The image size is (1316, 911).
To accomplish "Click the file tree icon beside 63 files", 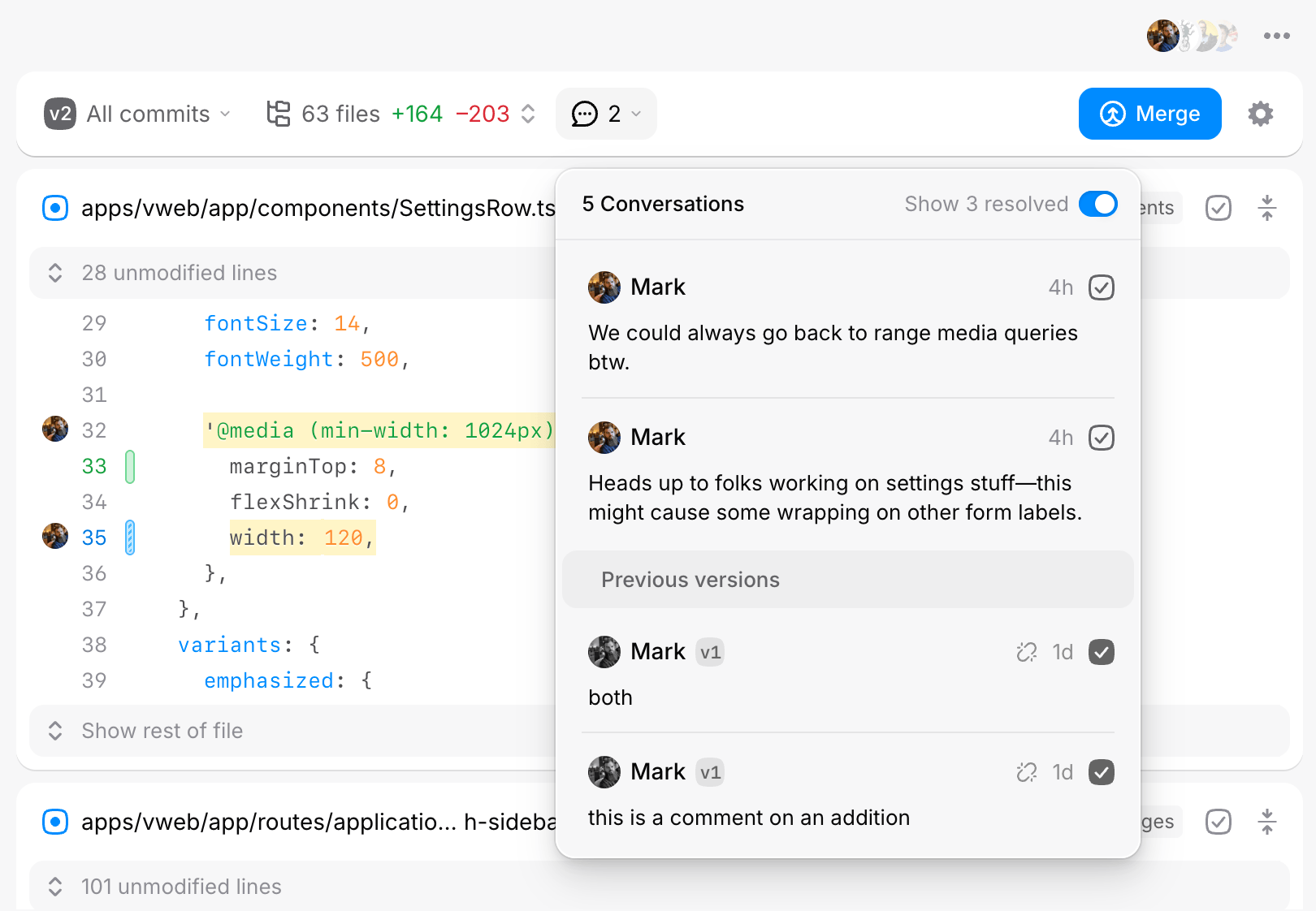I will [279, 114].
